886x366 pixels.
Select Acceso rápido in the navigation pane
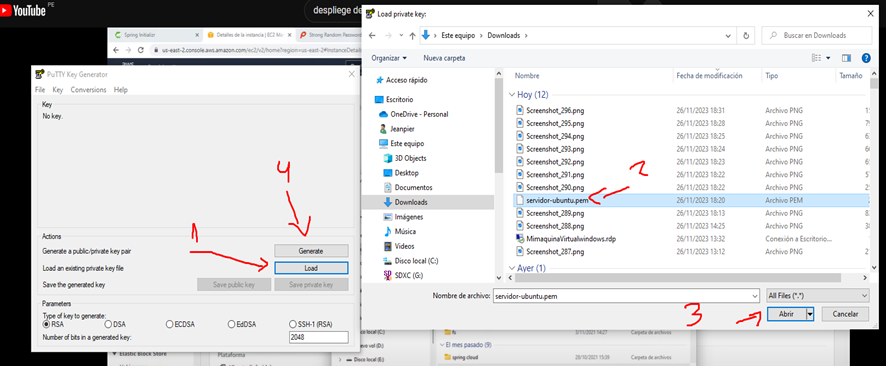tap(401, 80)
